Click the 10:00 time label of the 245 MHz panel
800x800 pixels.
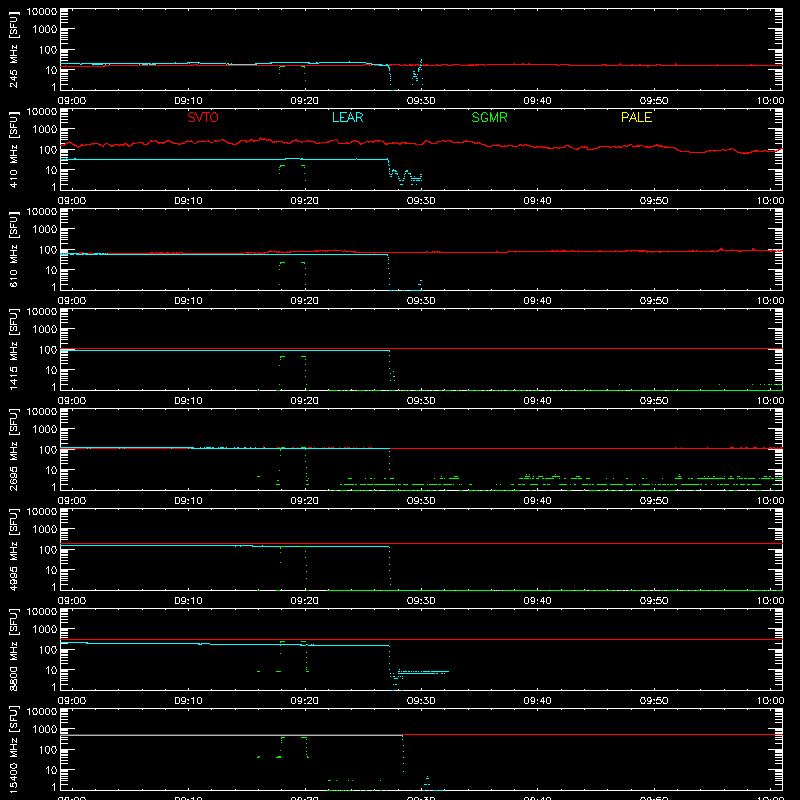[x=770, y=101]
